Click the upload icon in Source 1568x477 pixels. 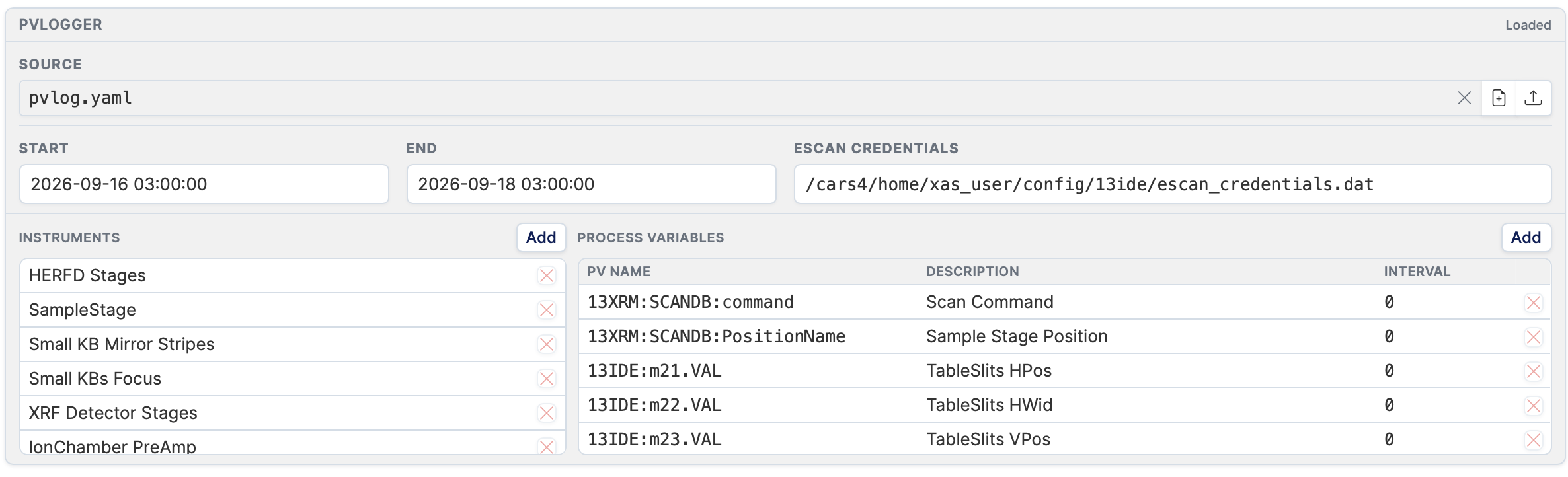coord(1533,98)
